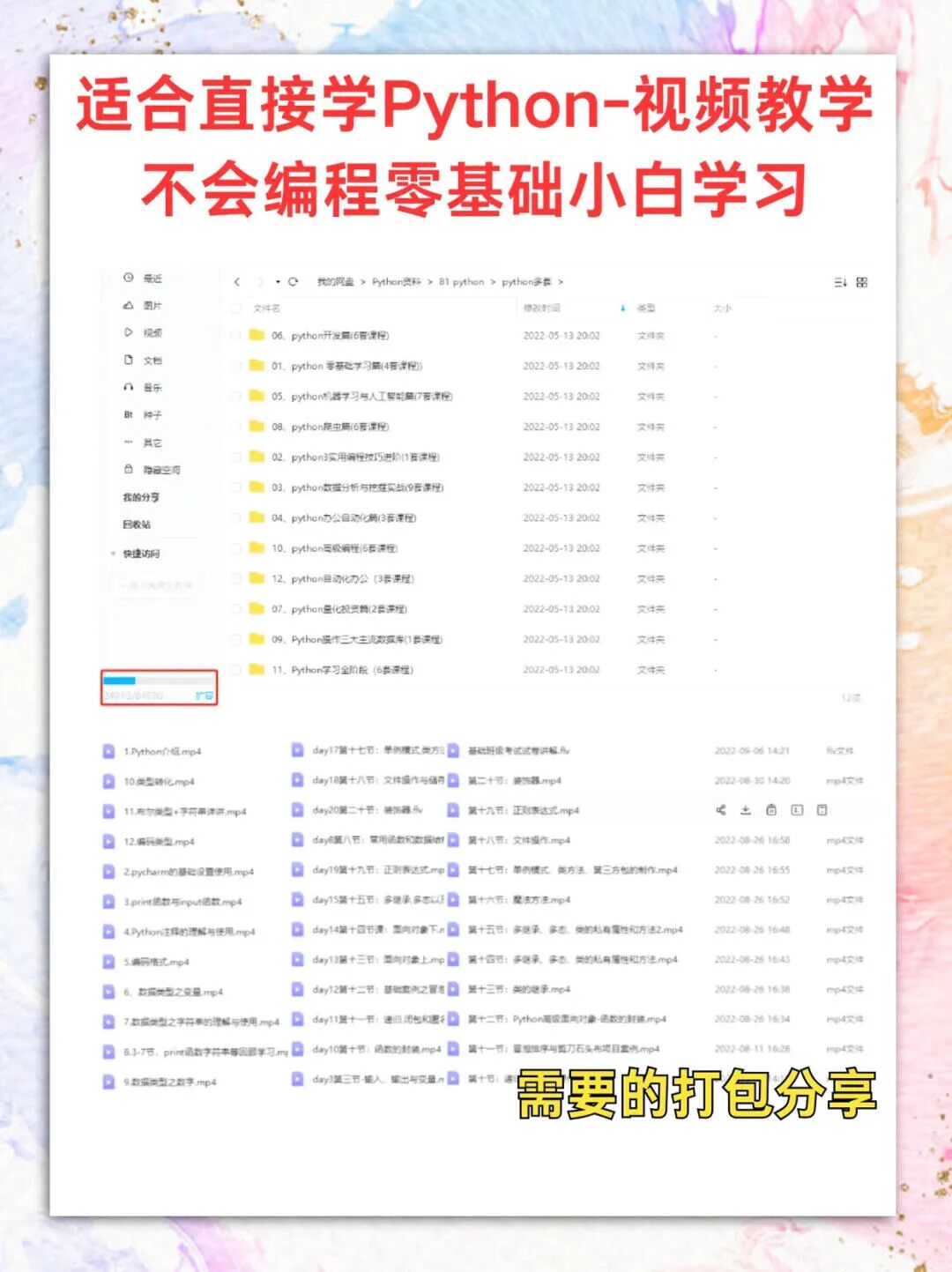The image size is (952, 1272).
Task: Open file 3.print函数与input函数.mp4
Action: pos(182,901)
